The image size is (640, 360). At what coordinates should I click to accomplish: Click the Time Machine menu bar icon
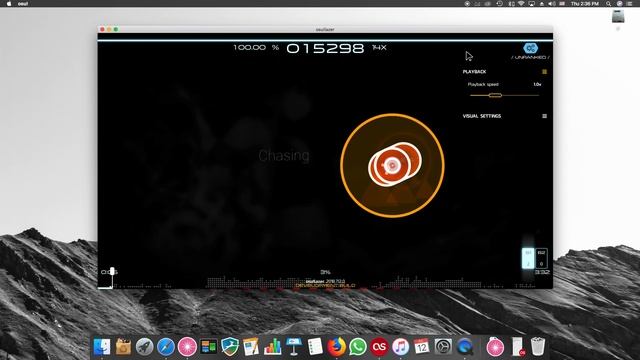pos(500,3)
